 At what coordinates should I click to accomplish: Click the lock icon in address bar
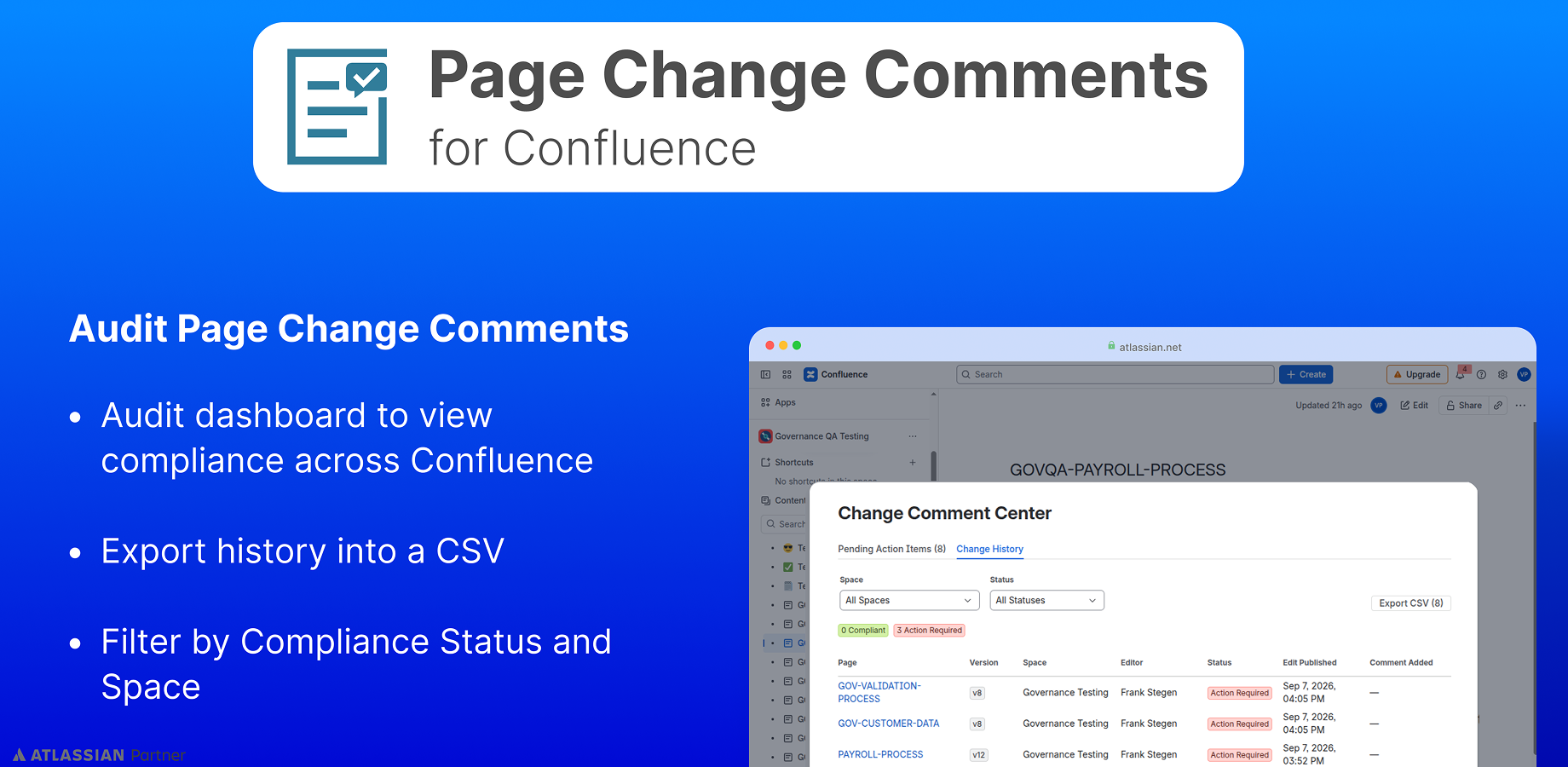coord(1111,346)
